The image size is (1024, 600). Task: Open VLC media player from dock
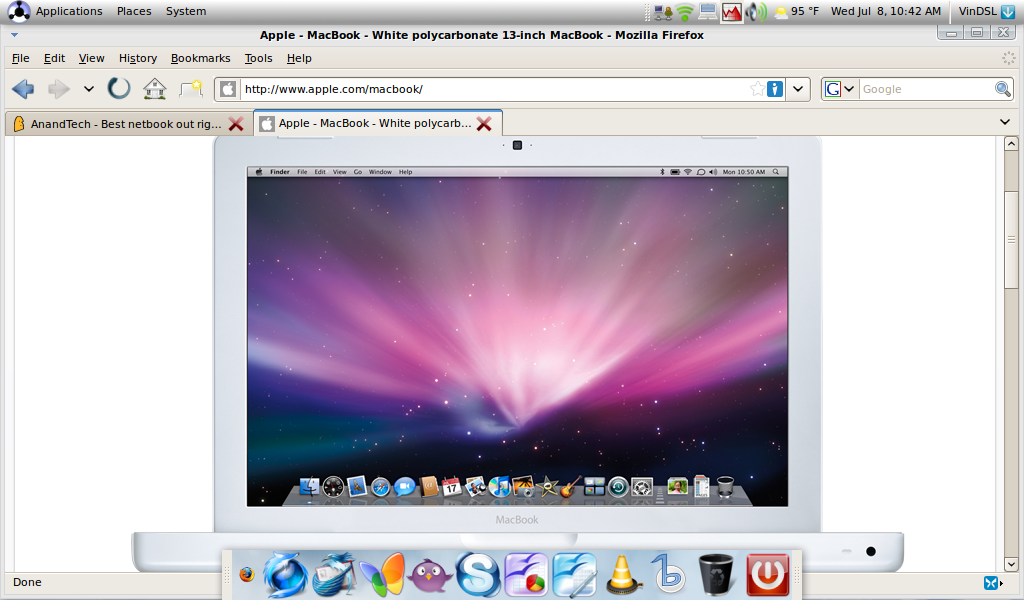623,575
